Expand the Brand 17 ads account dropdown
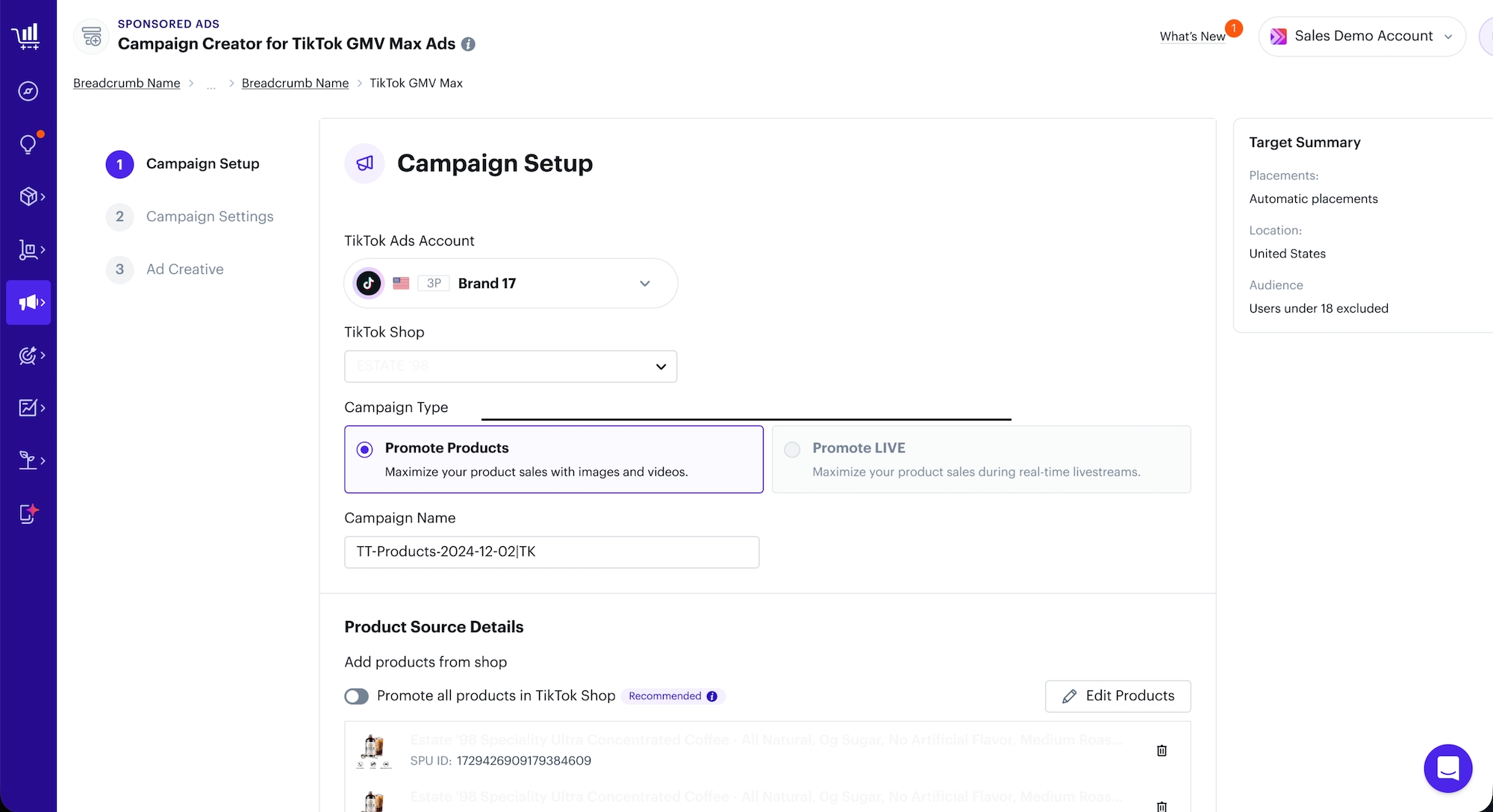The width and height of the screenshot is (1493, 812). click(x=511, y=284)
